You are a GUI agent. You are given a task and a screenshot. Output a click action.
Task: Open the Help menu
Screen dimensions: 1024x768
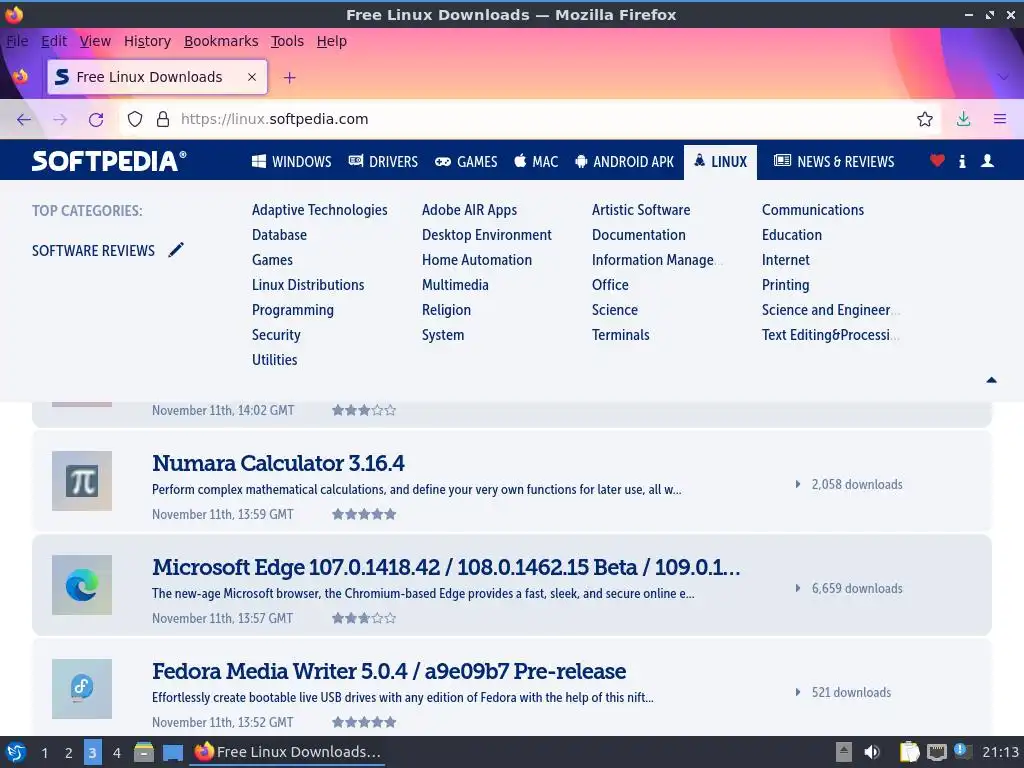[332, 41]
